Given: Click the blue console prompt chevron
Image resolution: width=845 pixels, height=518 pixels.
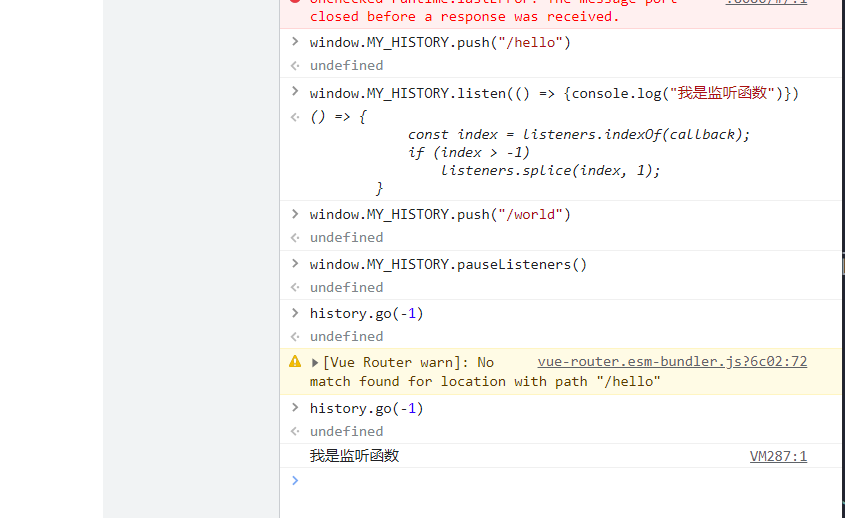Looking at the screenshot, I should [294, 481].
